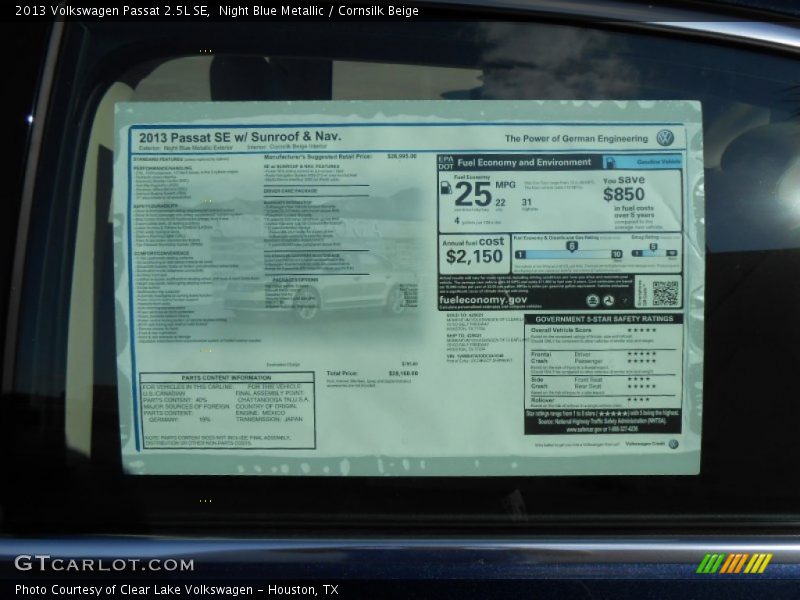Click the EPA DOT badge on the fuel label
This screenshot has height=600, width=800.
point(445,163)
